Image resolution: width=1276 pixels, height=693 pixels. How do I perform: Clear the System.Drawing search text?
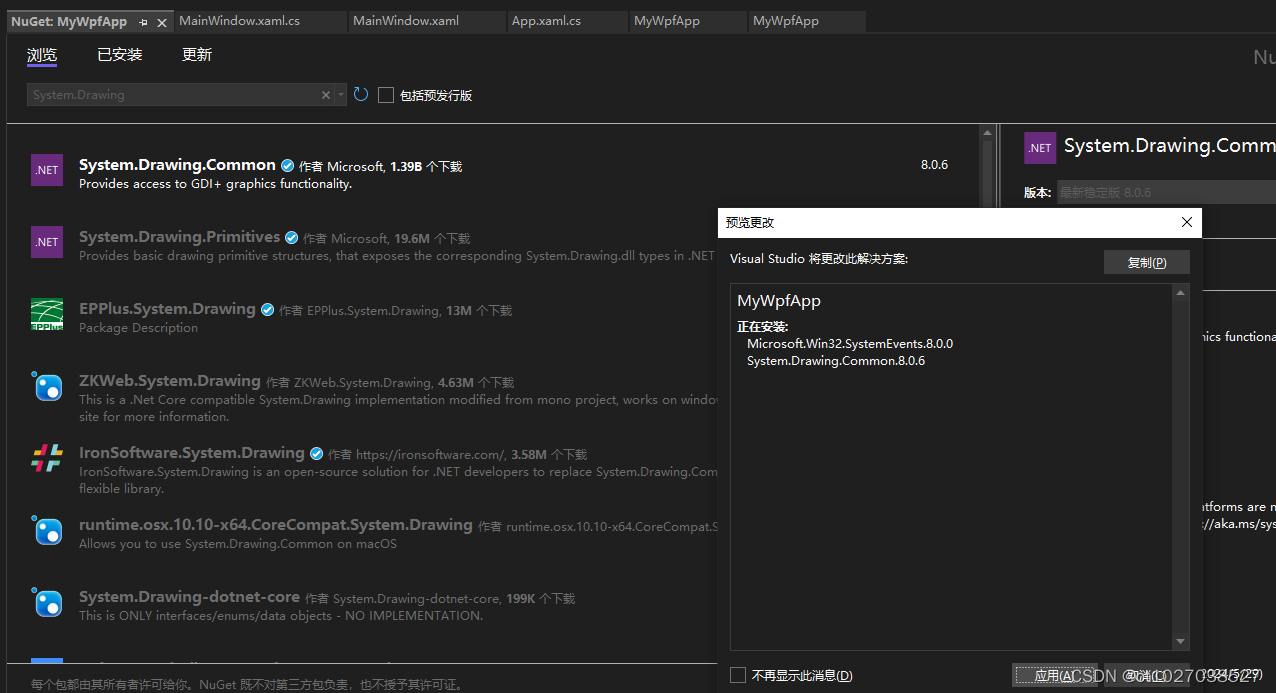point(325,94)
